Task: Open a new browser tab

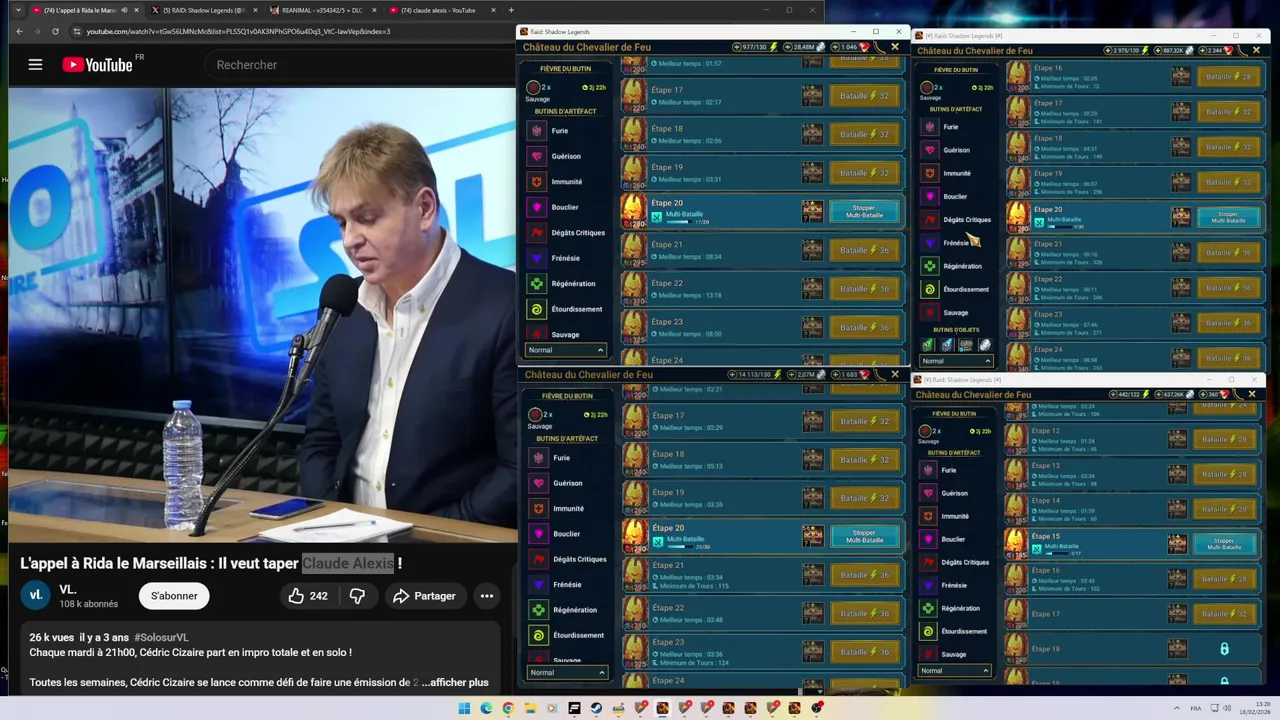Action: [x=510, y=10]
